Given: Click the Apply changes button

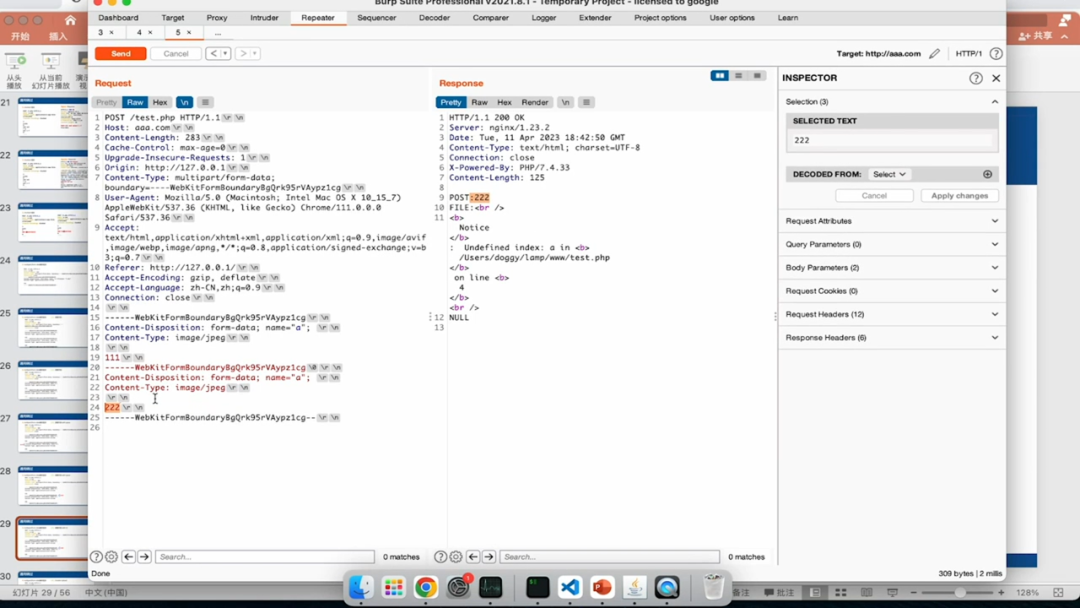Looking at the screenshot, I should (959, 196).
